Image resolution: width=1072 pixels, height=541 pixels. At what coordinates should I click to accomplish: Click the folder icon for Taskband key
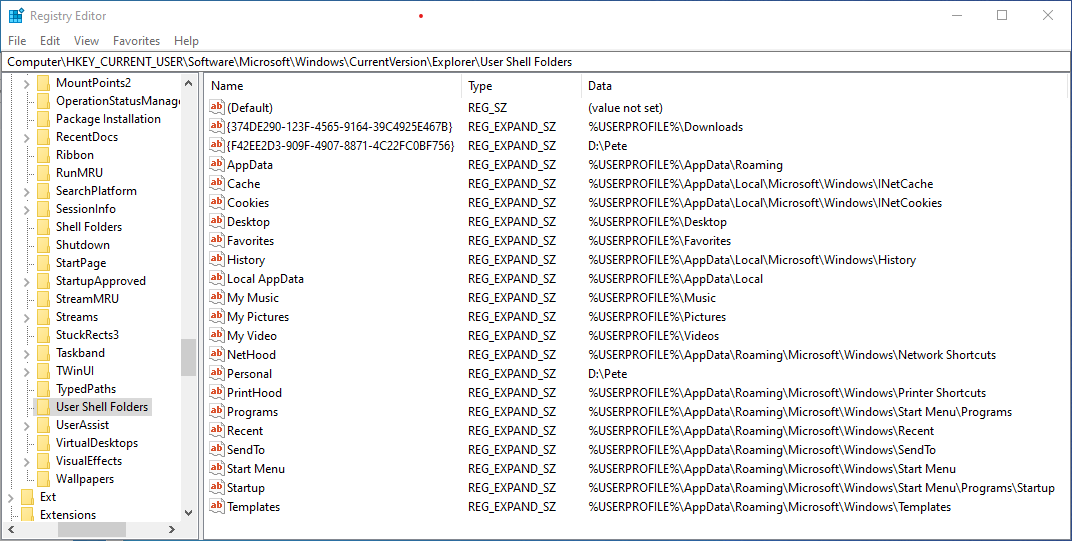[x=44, y=353]
